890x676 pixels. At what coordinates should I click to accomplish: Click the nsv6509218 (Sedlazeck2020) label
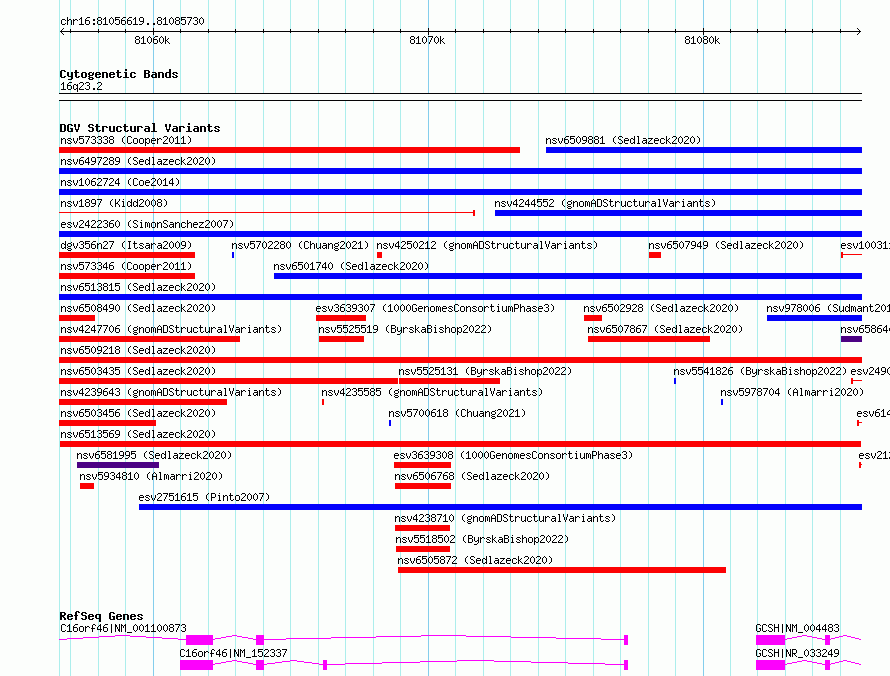point(138,350)
